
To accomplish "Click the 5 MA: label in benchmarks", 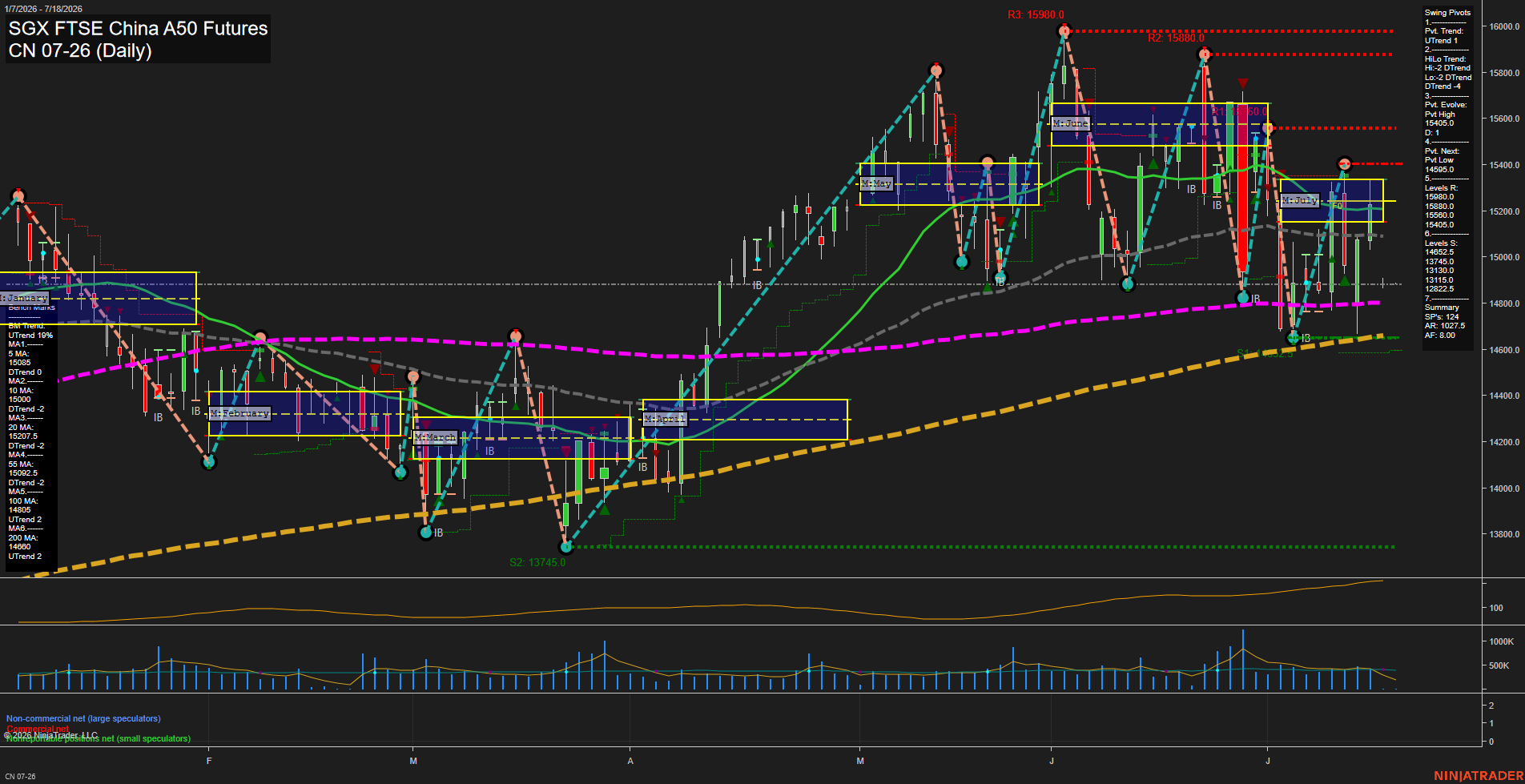I will pos(19,354).
